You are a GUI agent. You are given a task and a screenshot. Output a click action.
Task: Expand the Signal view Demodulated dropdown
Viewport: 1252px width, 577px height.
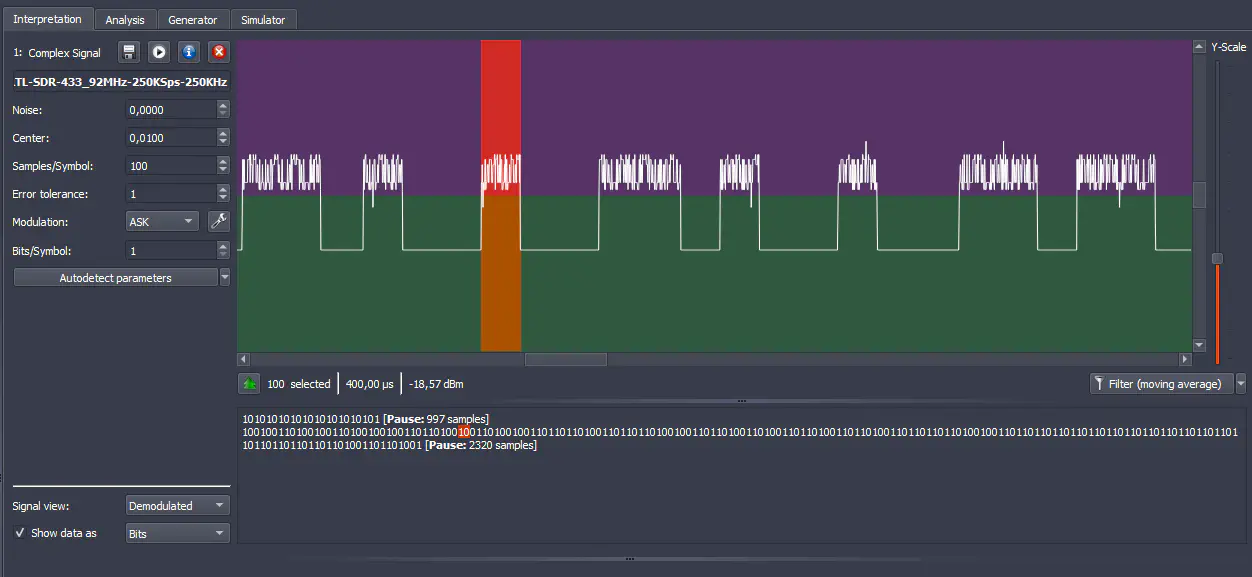point(177,506)
